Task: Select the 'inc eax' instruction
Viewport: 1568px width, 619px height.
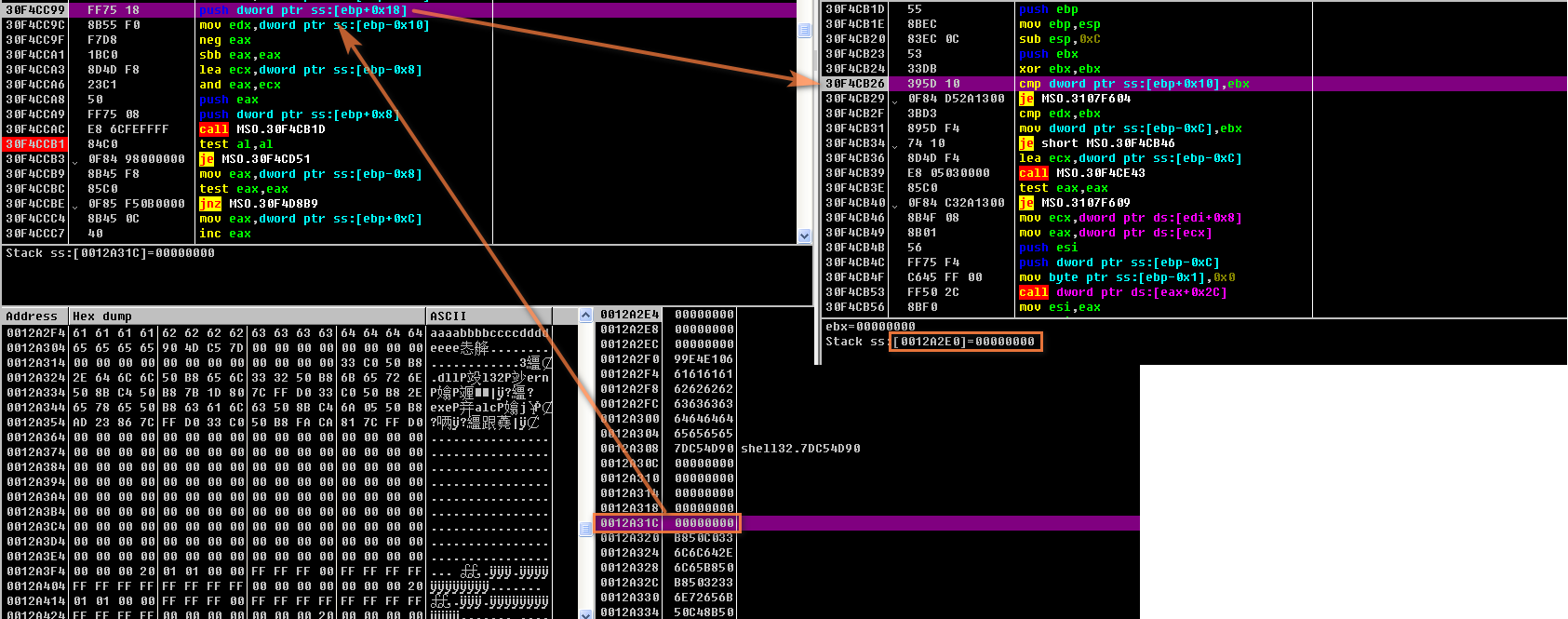Action: coord(225,234)
